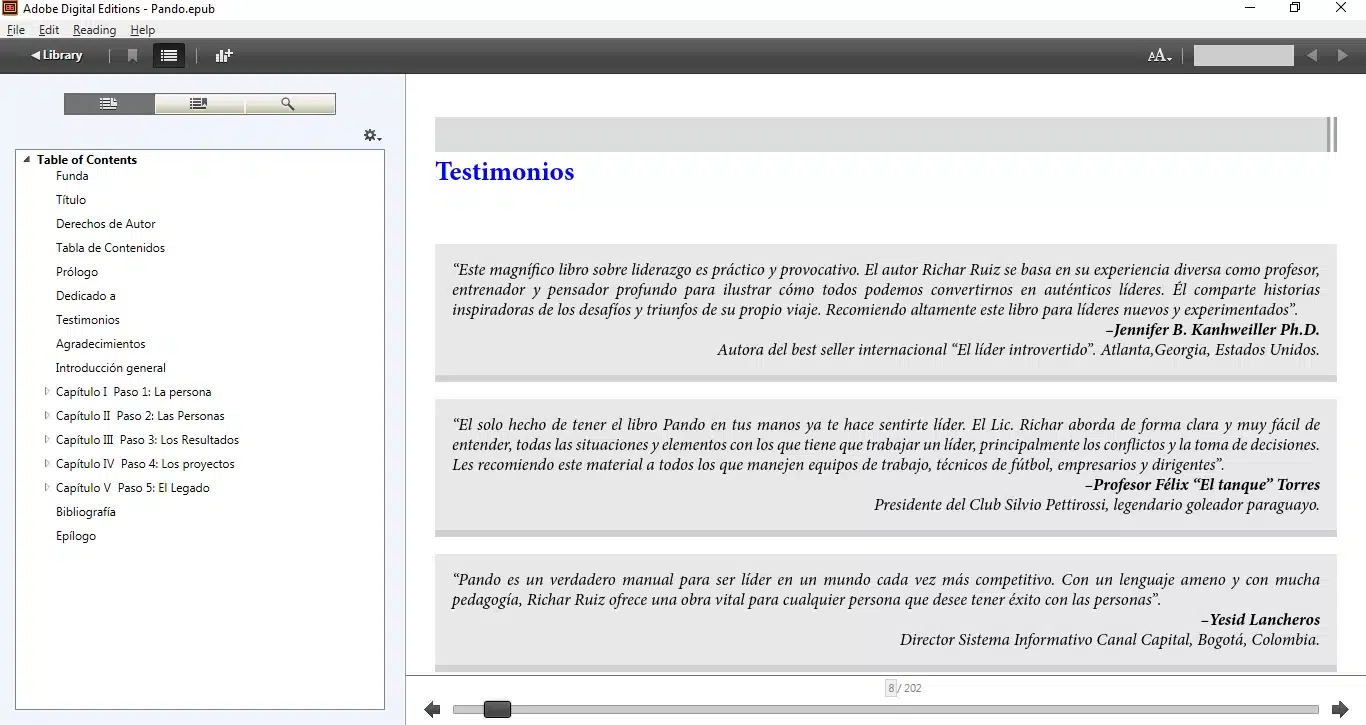Viewport: 1366px width, 725px height.
Task: Open the Help menu
Action: 142,30
